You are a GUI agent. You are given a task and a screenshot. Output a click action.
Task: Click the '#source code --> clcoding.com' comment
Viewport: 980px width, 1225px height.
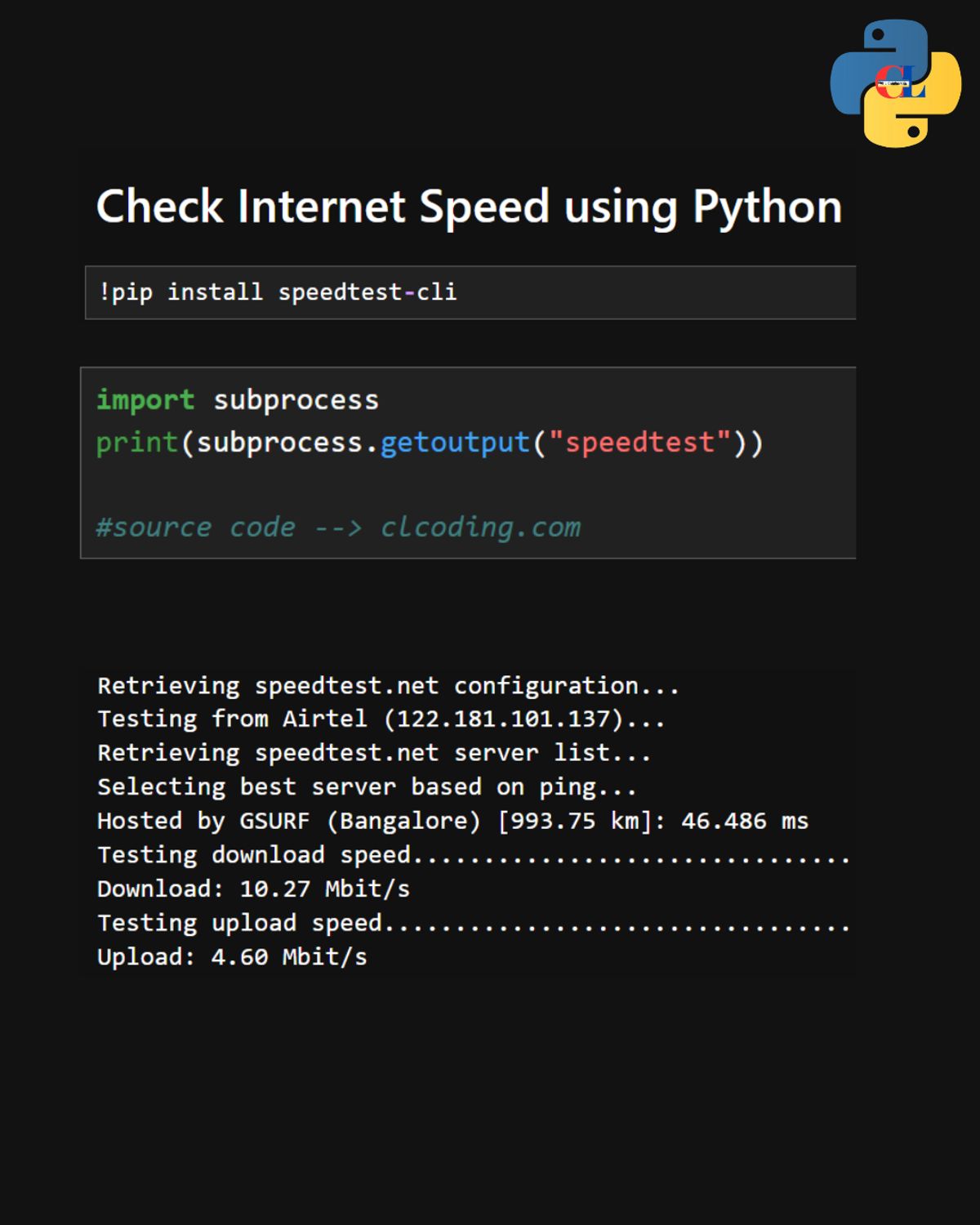338,527
